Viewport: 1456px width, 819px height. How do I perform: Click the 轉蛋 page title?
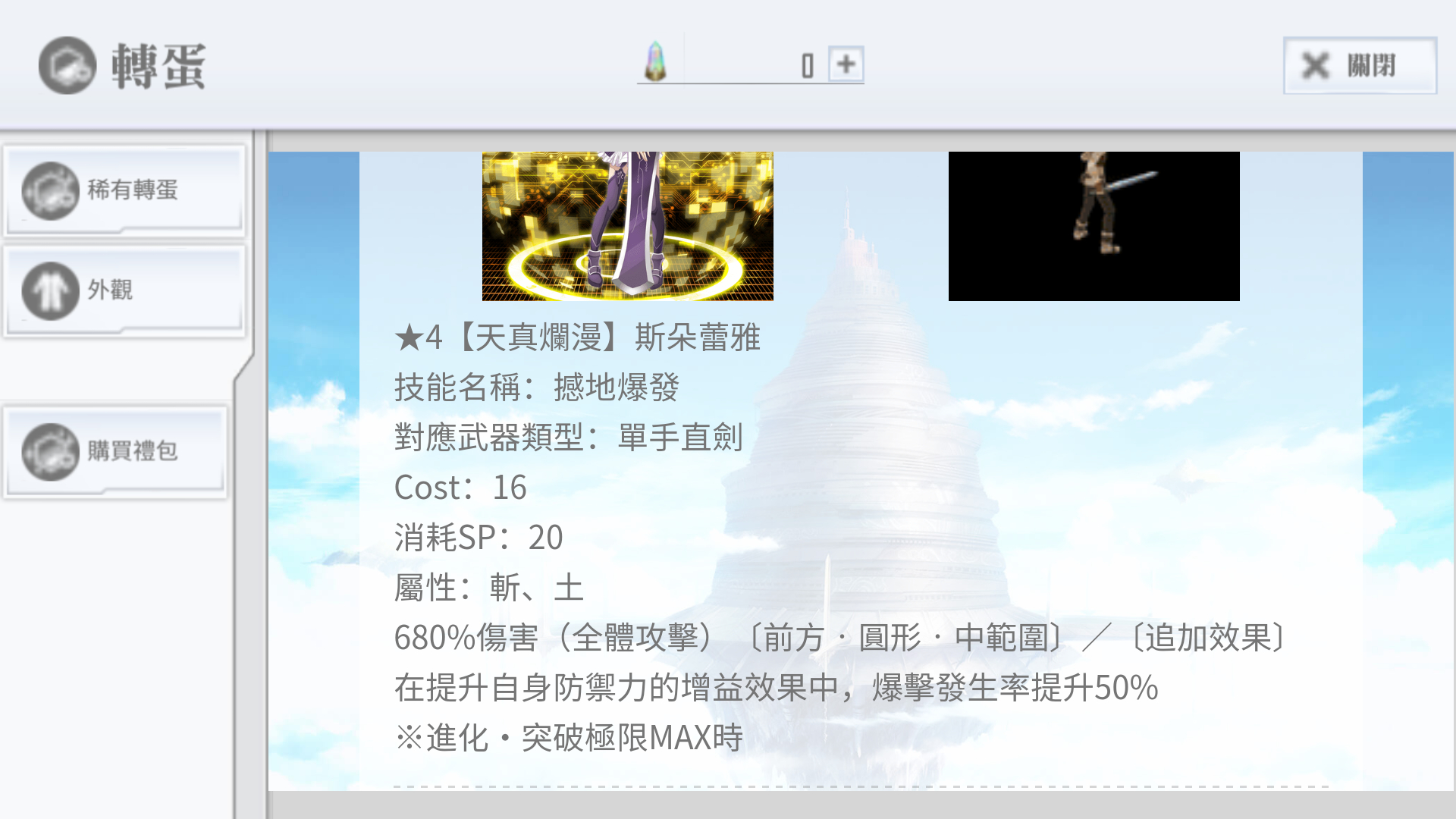[x=158, y=66]
